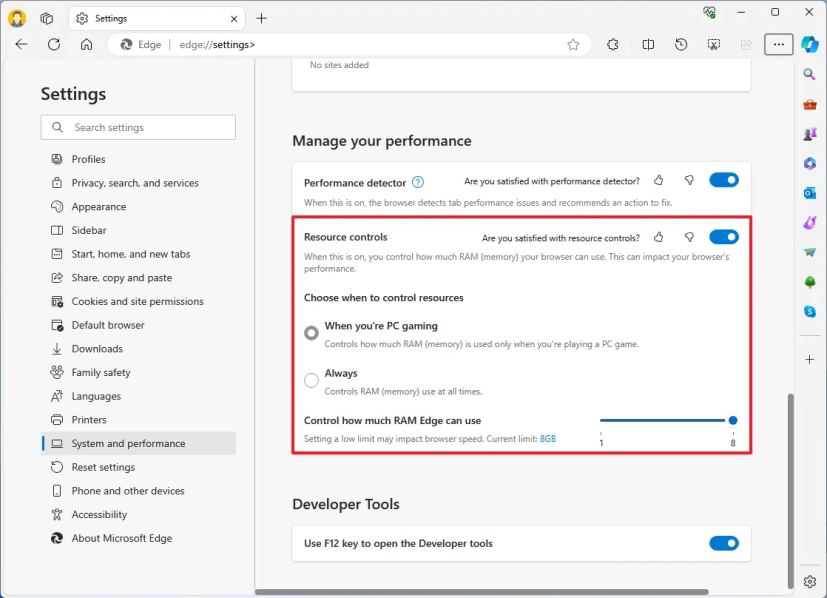Image resolution: width=827 pixels, height=598 pixels.
Task: Open the Settings and more menu
Action: click(779, 44)
